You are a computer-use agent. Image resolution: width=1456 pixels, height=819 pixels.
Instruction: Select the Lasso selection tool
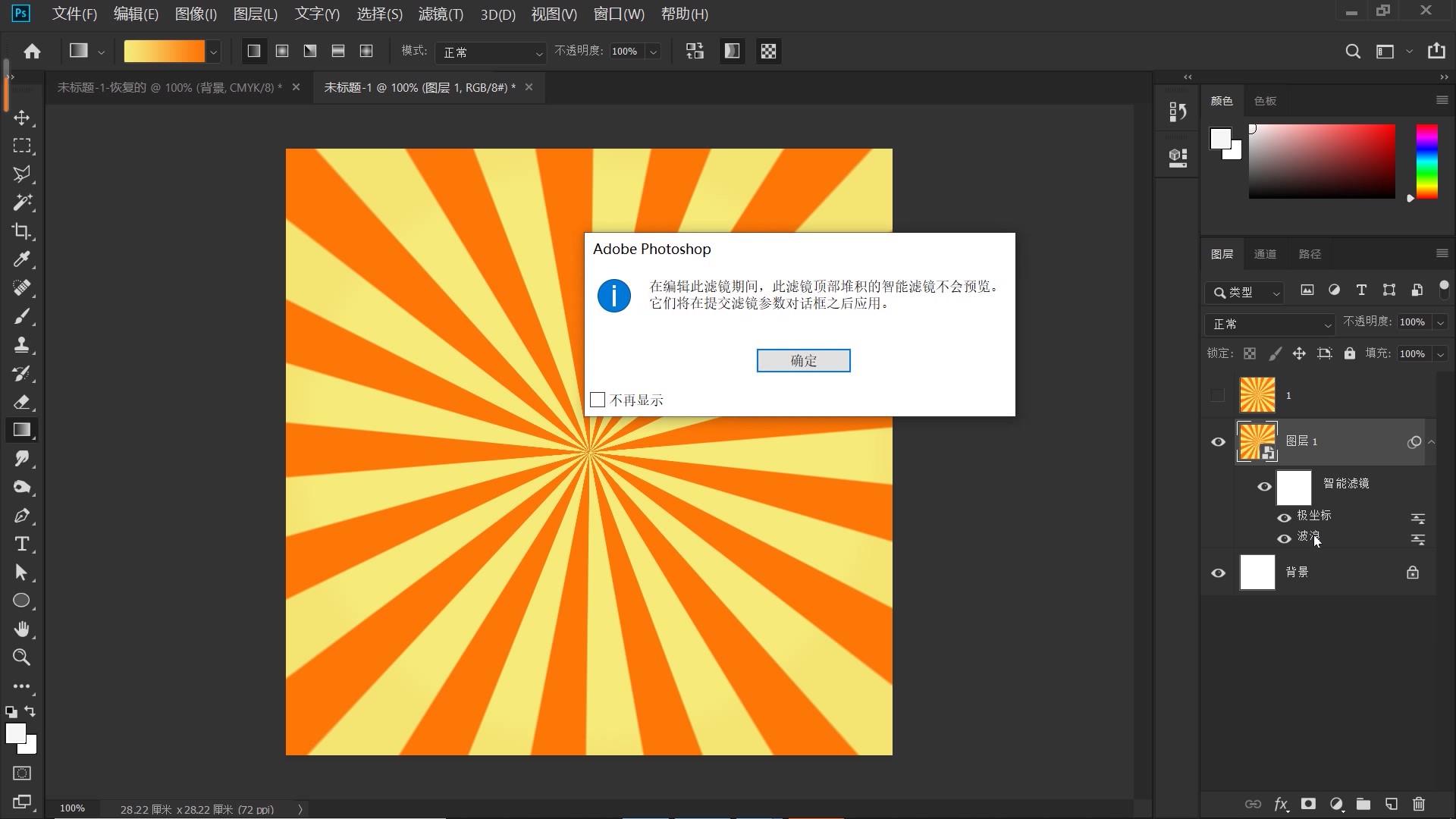(22, 174)
